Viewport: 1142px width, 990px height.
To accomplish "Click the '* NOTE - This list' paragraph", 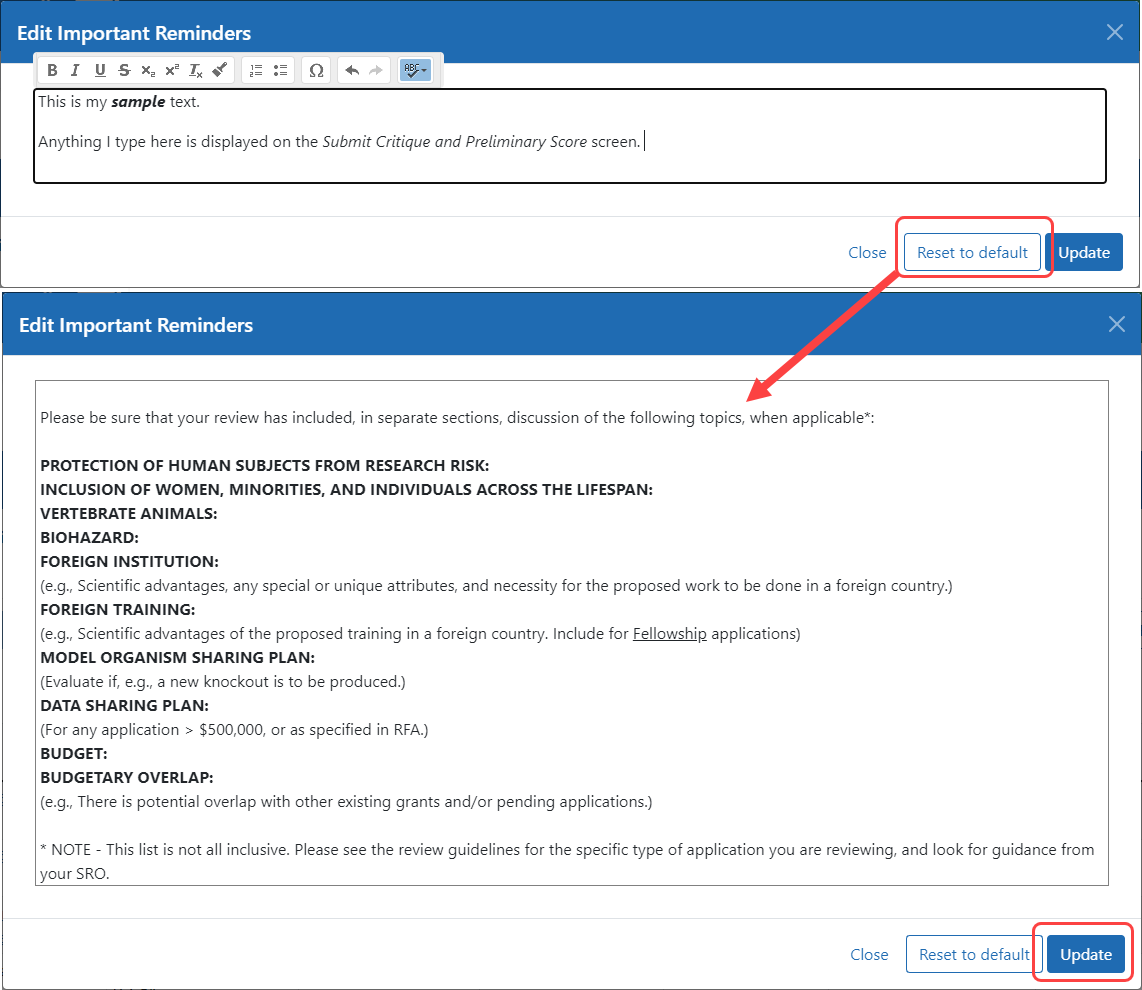I will tap(567, 862).
